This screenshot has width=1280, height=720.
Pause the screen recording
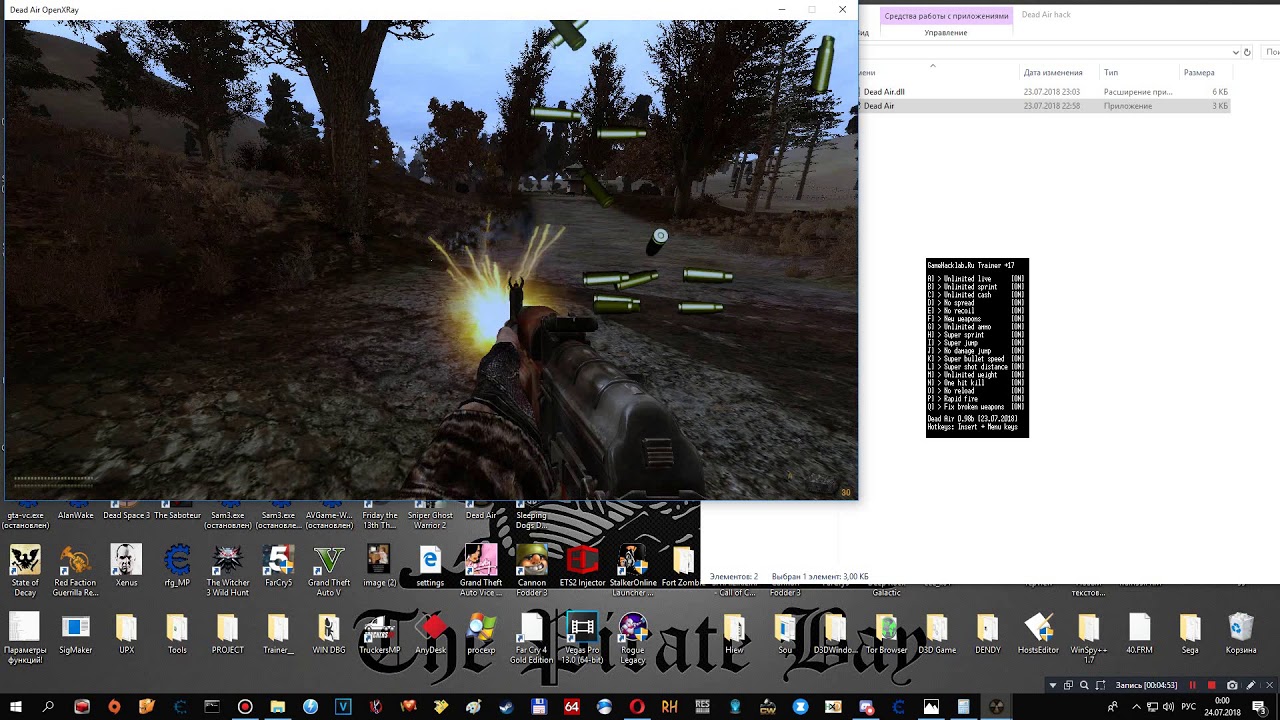[1192, 685]
